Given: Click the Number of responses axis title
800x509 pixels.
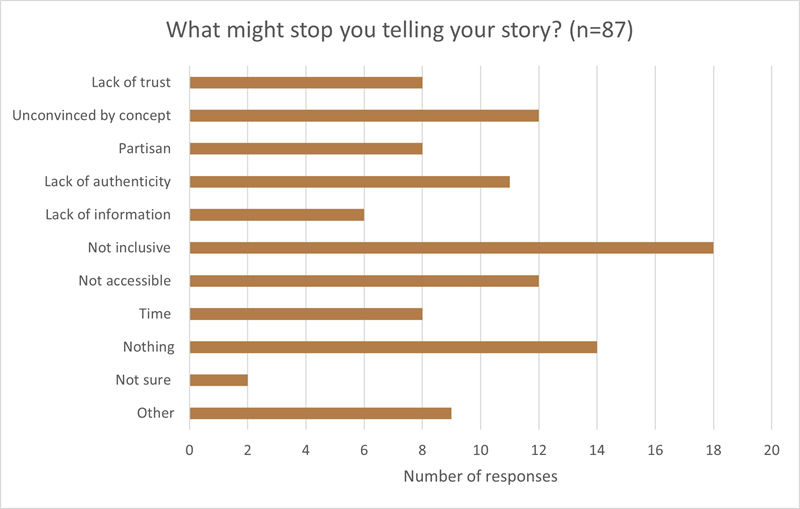Looking at the screenshot, I should [480, 477].
